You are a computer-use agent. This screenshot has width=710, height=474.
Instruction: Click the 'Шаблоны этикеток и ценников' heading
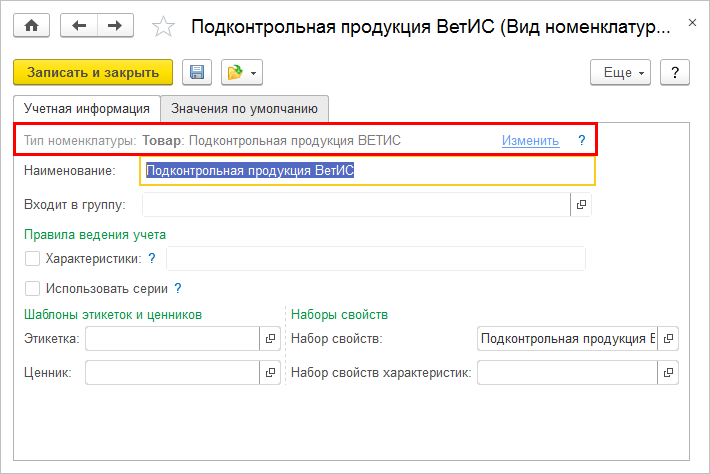pyautogui.click(x=113, y=315)
